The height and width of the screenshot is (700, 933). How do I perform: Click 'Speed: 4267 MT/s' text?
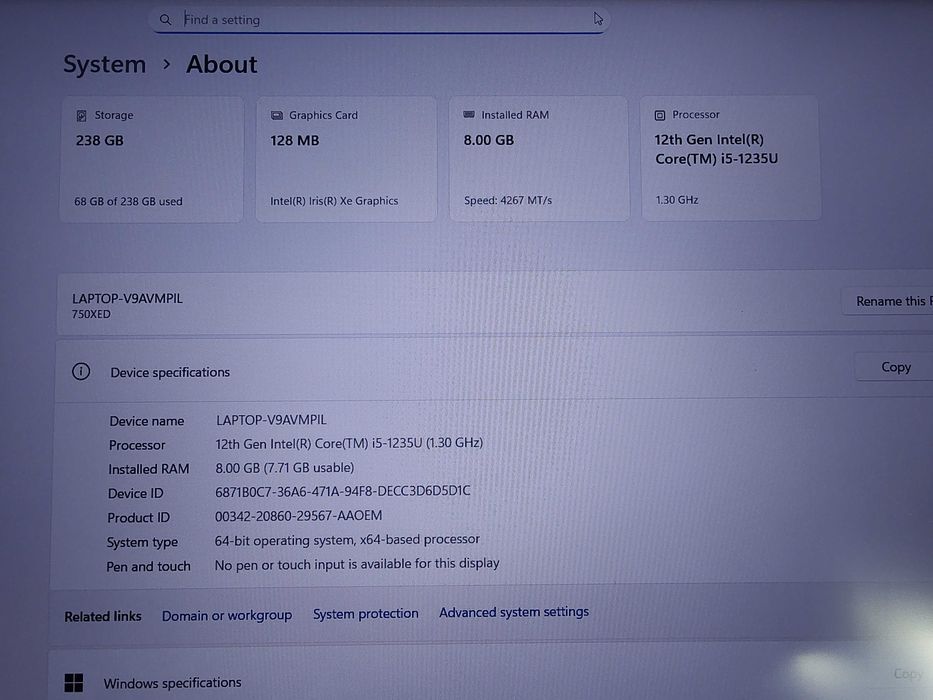(508, 200)
